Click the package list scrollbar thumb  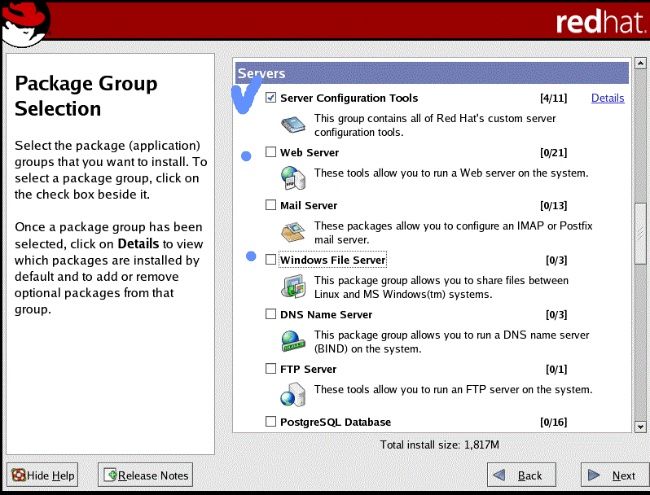(x=640, y=233)
